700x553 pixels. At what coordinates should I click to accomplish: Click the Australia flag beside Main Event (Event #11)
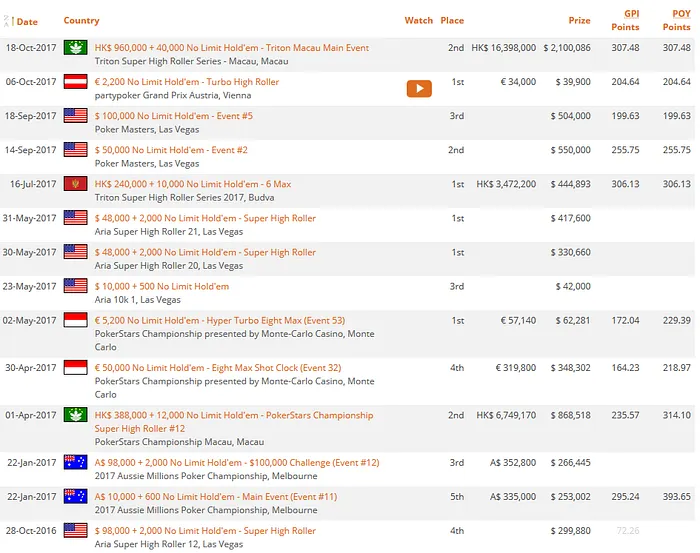click(75, 497)
